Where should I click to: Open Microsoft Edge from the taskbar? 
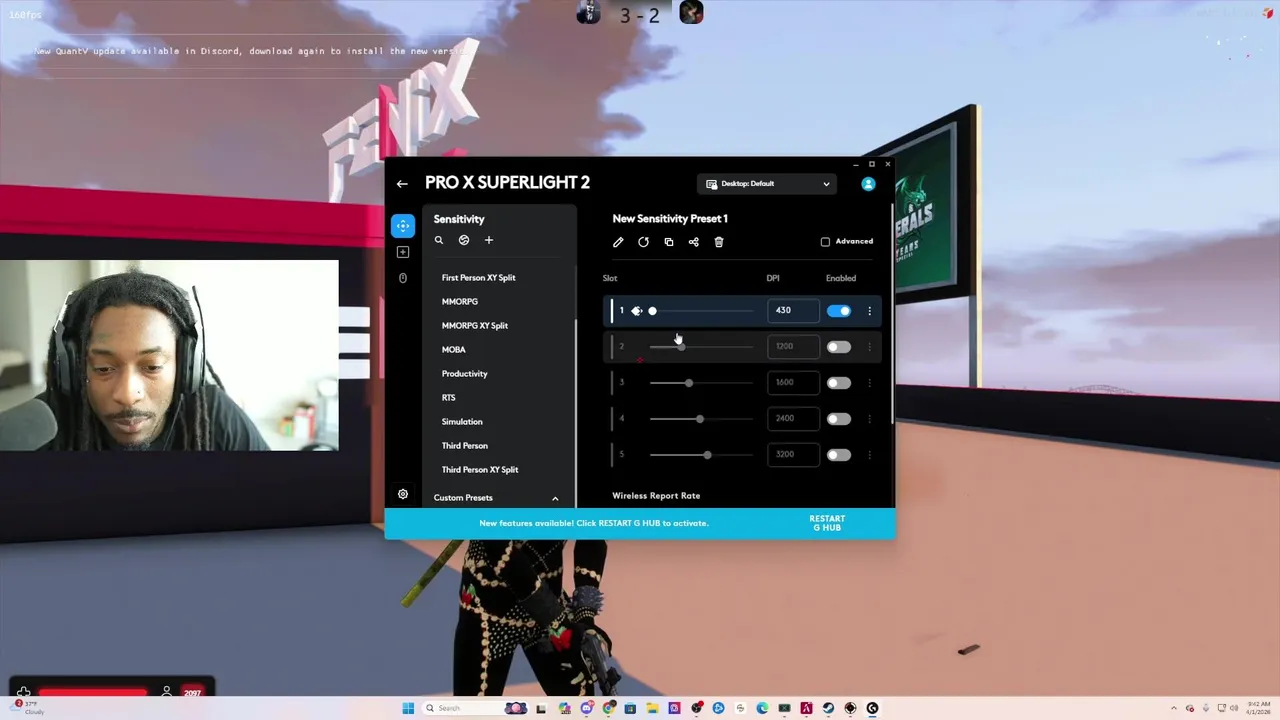(762, 708)
